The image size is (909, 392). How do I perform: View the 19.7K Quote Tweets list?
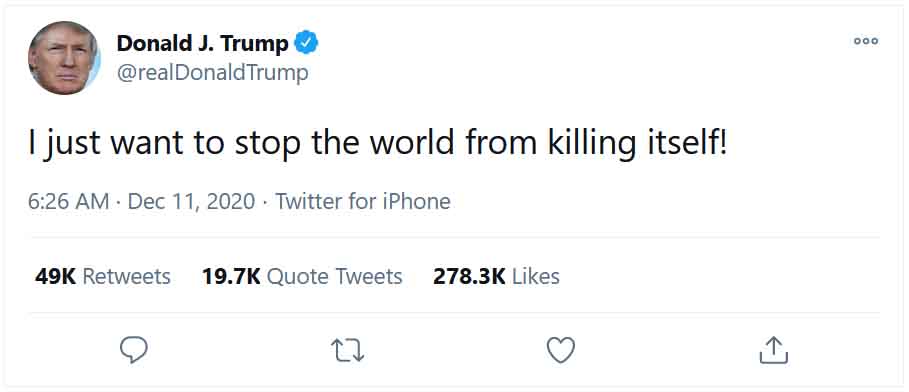coord(302,277)
